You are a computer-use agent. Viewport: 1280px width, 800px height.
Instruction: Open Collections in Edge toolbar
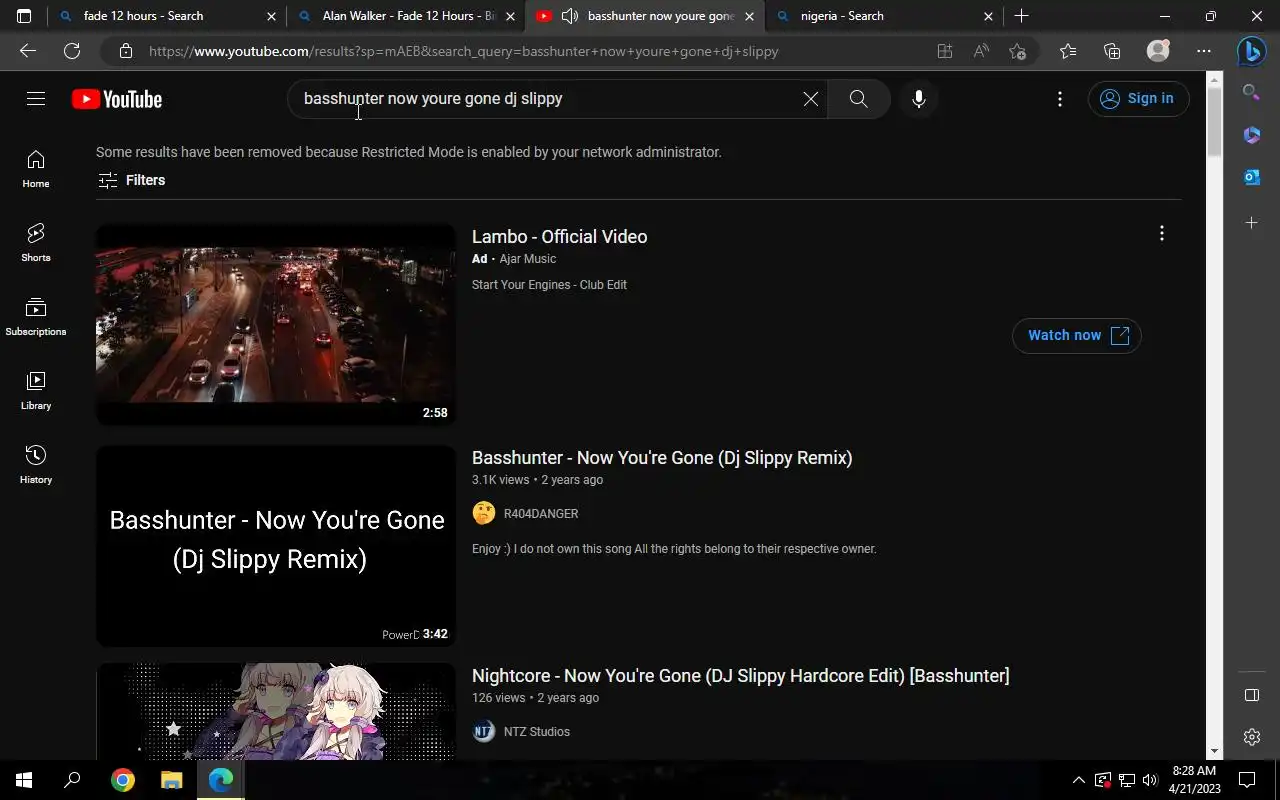click(x=1112, y=51)
